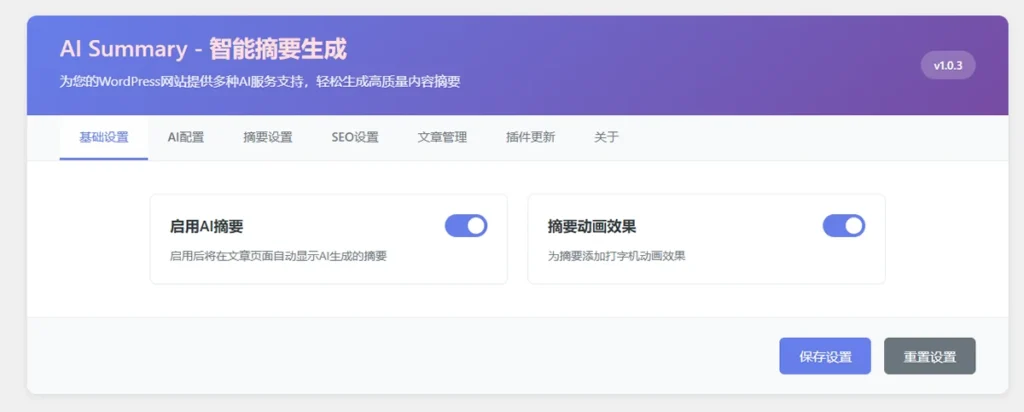Open the 文章管理 tab
This screenshot has width=1024, height=412.
pyautogui.click(x=442, y=138)
